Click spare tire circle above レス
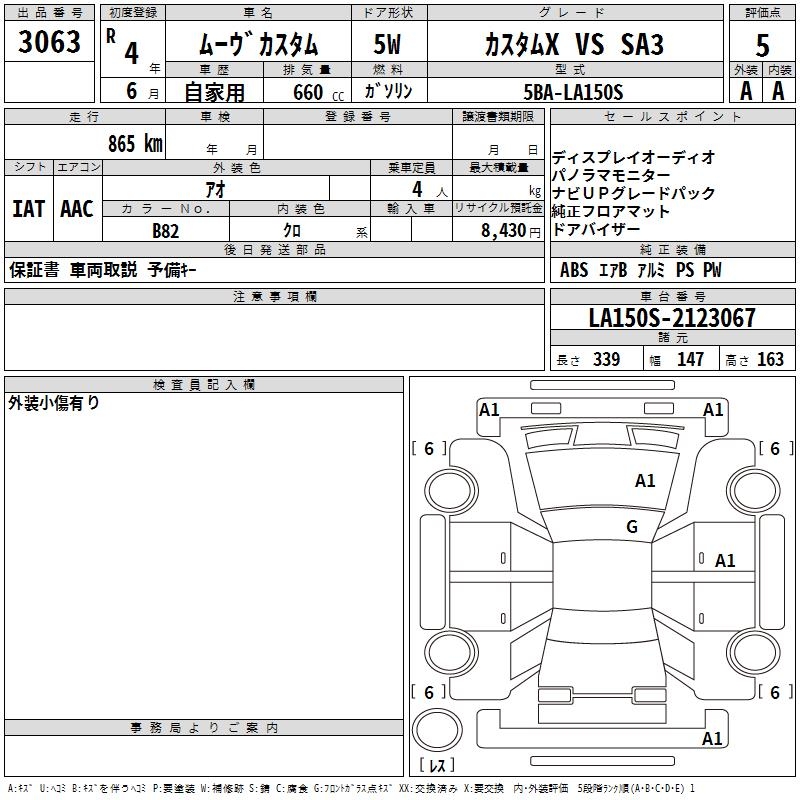This screenshot has height=800, width=800. (437, 729)
